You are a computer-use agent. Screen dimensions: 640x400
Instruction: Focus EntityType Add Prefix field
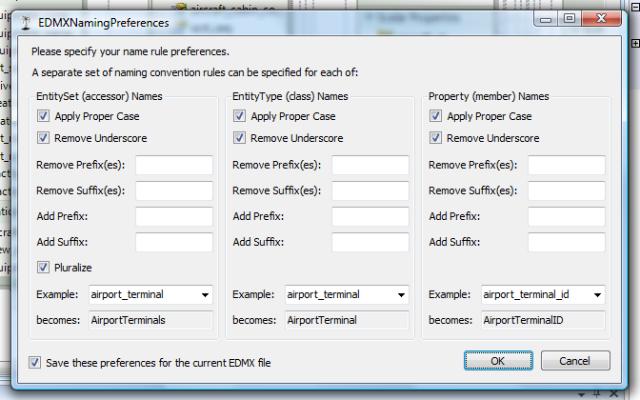coord(370,216)
